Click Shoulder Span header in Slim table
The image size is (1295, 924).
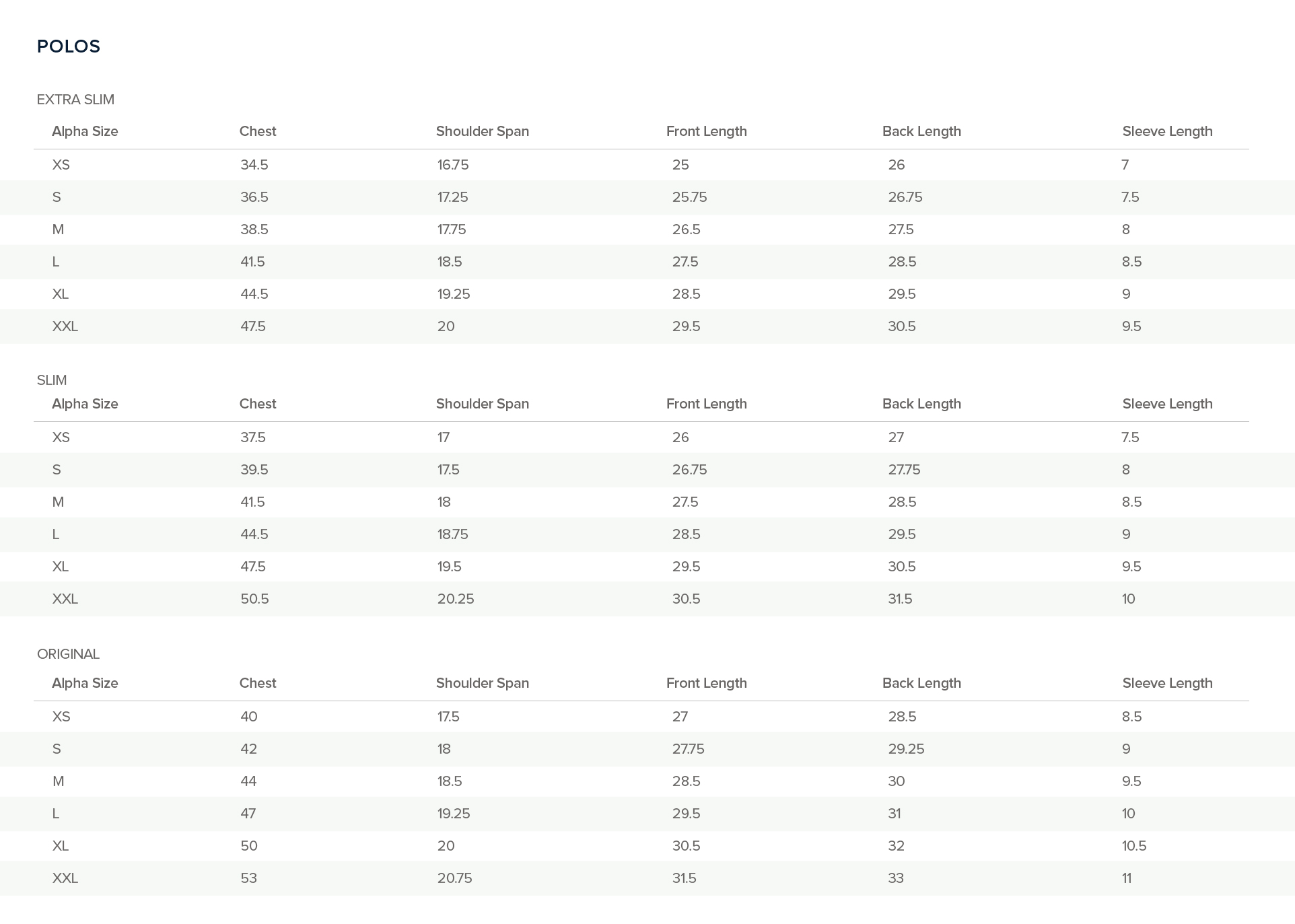pos(483,404)
